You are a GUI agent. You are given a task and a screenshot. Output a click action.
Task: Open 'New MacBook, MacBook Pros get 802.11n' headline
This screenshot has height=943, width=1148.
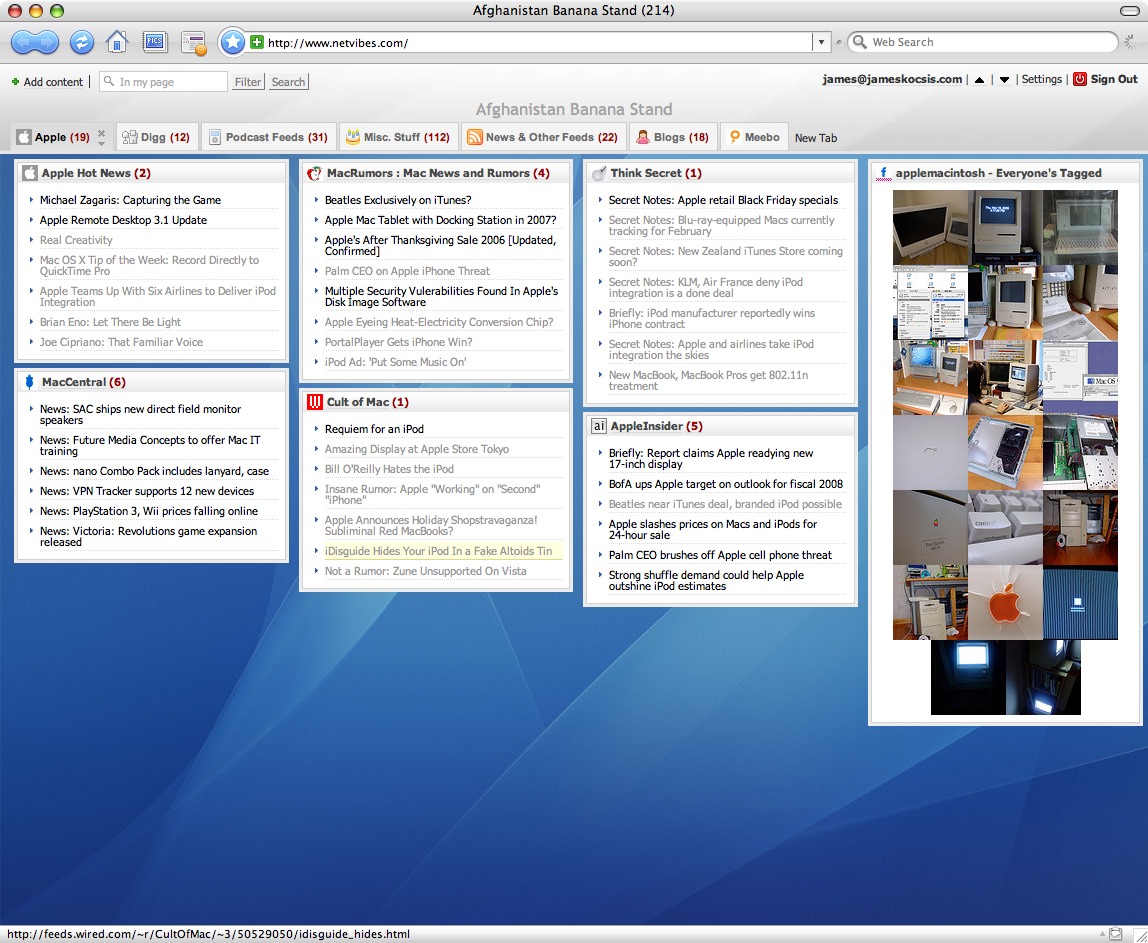click(x=708, y=381)
